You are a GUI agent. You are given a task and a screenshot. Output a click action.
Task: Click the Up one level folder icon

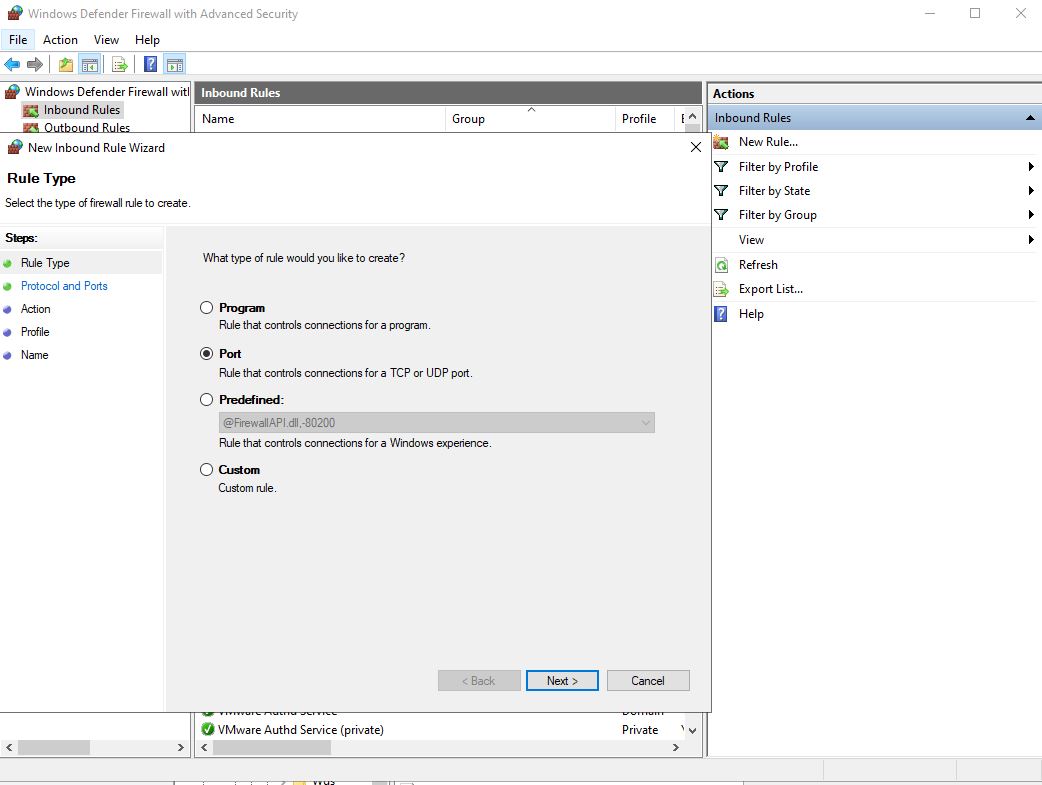click(66, 65)
